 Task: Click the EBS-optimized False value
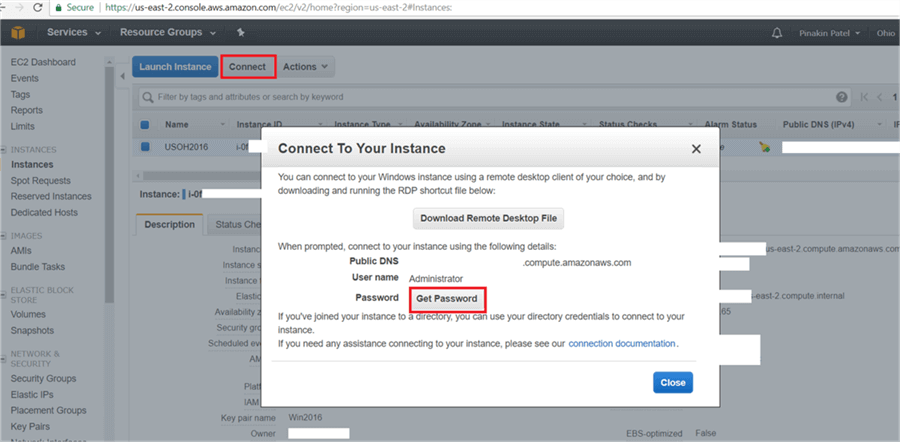[705, 433]
